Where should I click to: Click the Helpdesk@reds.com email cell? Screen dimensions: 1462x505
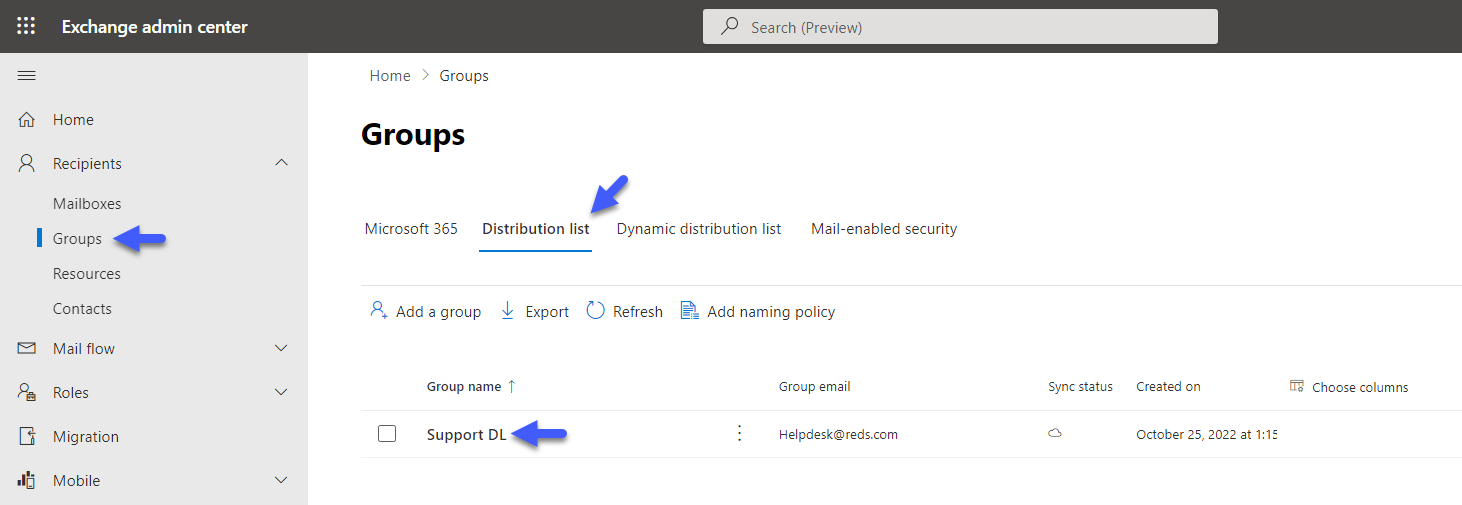pyautogui.click(x=838, y=434)
